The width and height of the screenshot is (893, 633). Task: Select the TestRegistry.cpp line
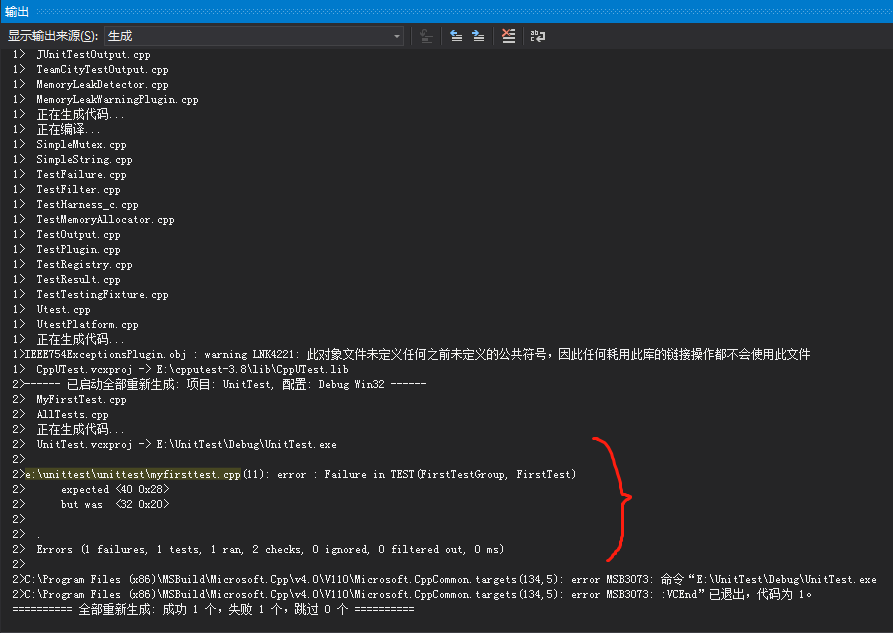[72, 264]
